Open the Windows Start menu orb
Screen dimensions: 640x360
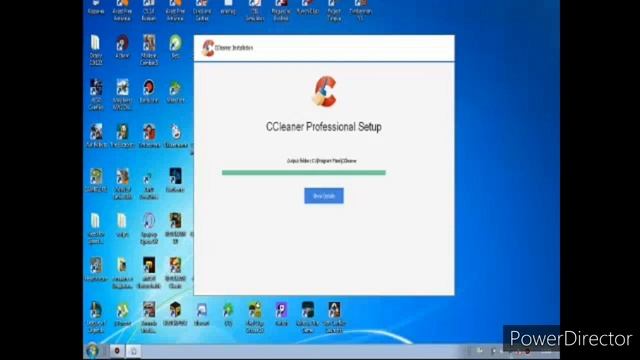[x=92, y=351]
